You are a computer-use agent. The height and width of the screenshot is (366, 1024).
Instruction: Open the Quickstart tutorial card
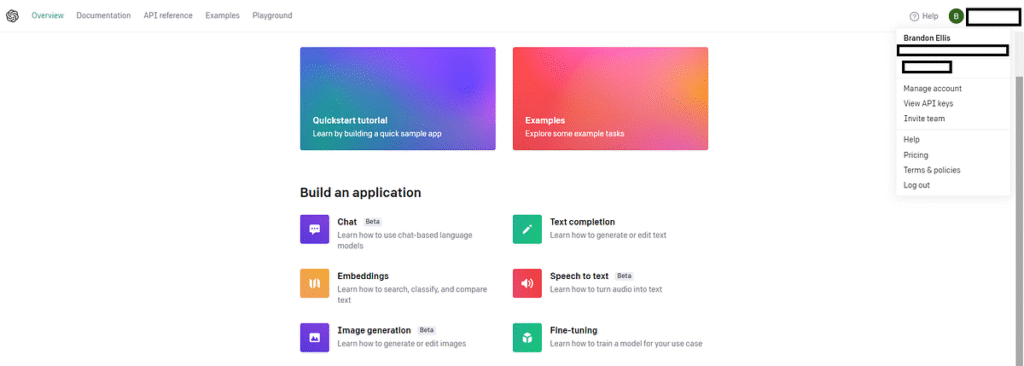point(398,99)
